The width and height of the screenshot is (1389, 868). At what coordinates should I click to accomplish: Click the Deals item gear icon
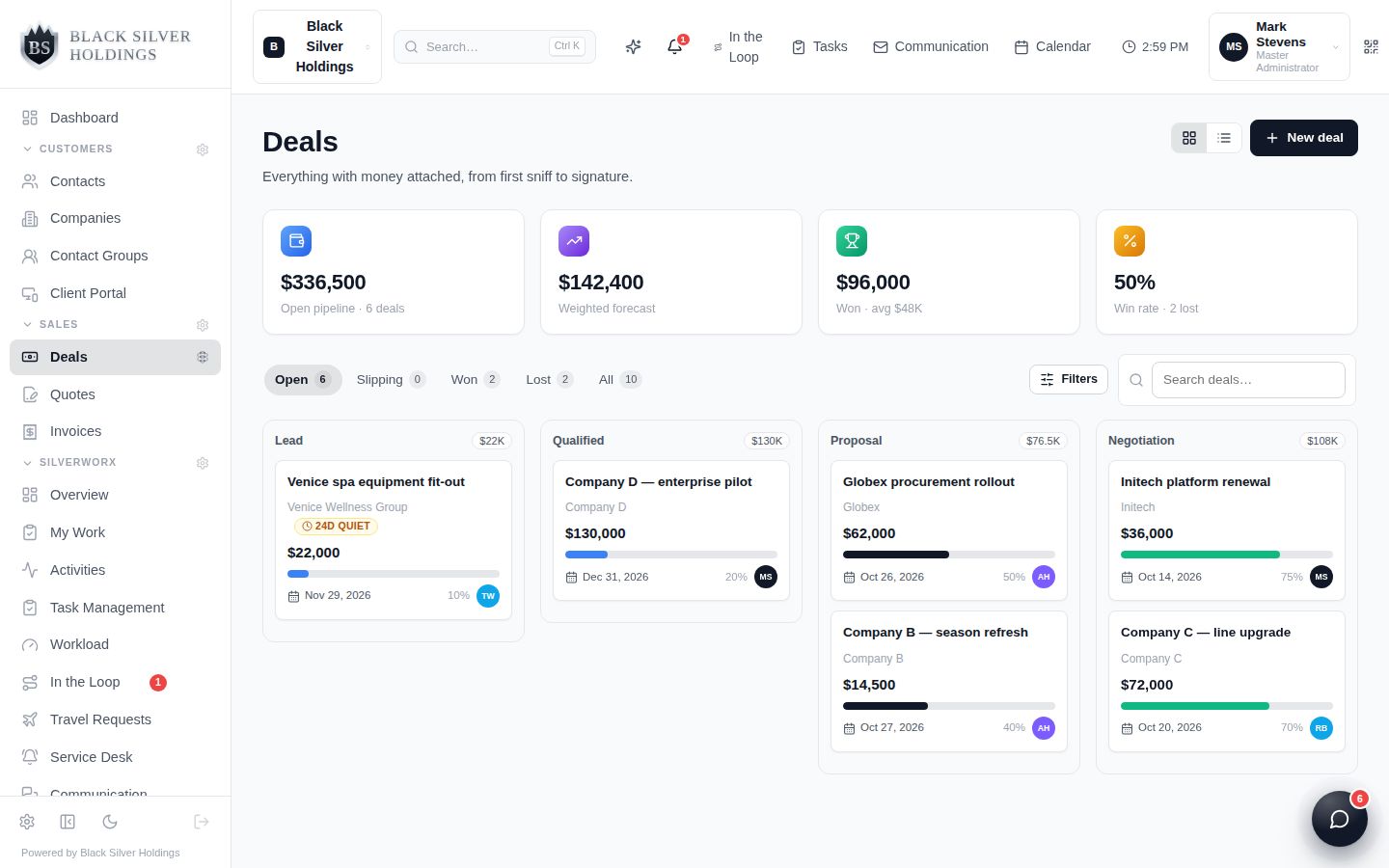203,357
